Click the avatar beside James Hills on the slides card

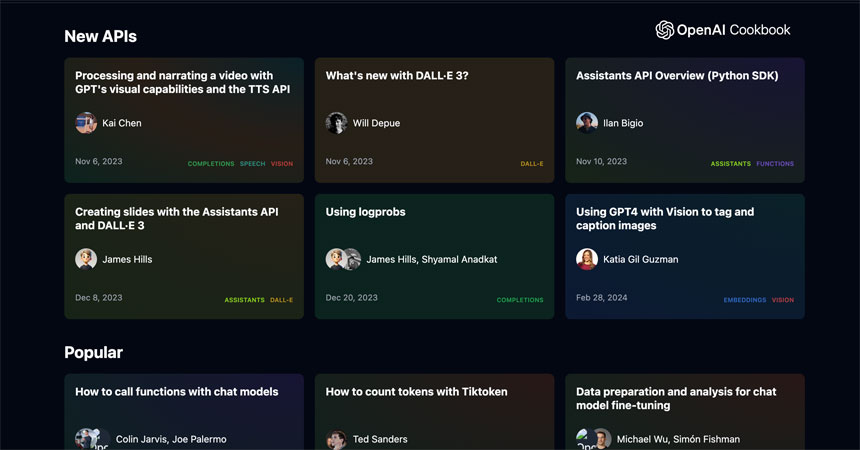(x=86, y=259)
